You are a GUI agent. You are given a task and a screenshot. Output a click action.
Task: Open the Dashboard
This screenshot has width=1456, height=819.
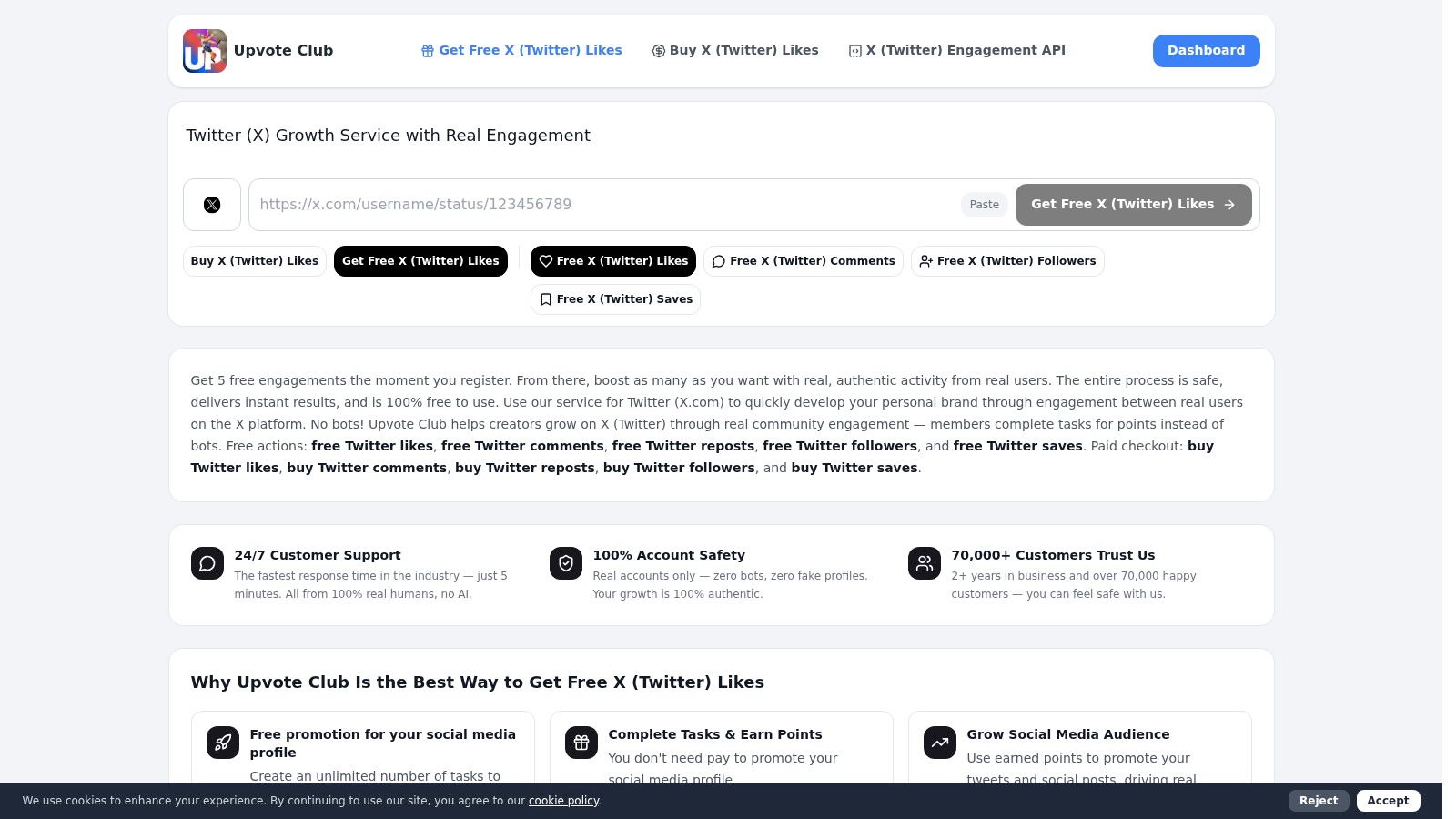coord(1207,51)
